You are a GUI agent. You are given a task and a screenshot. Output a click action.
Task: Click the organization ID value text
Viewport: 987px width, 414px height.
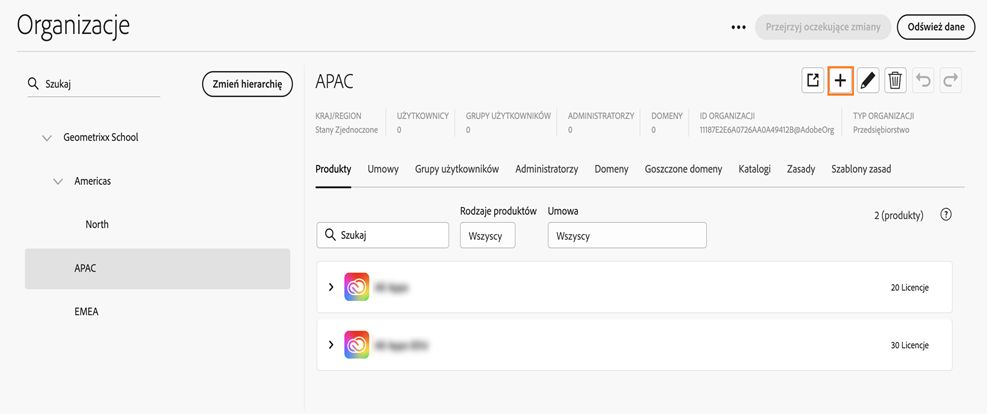[767, 130]
